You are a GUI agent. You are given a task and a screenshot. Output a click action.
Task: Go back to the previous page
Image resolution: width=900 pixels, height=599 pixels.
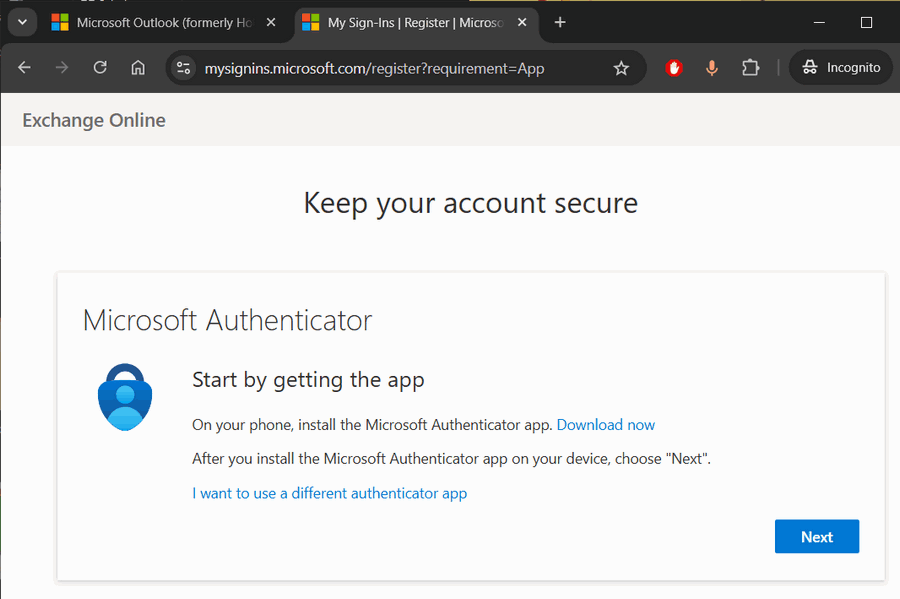click(x=25, y=68)
